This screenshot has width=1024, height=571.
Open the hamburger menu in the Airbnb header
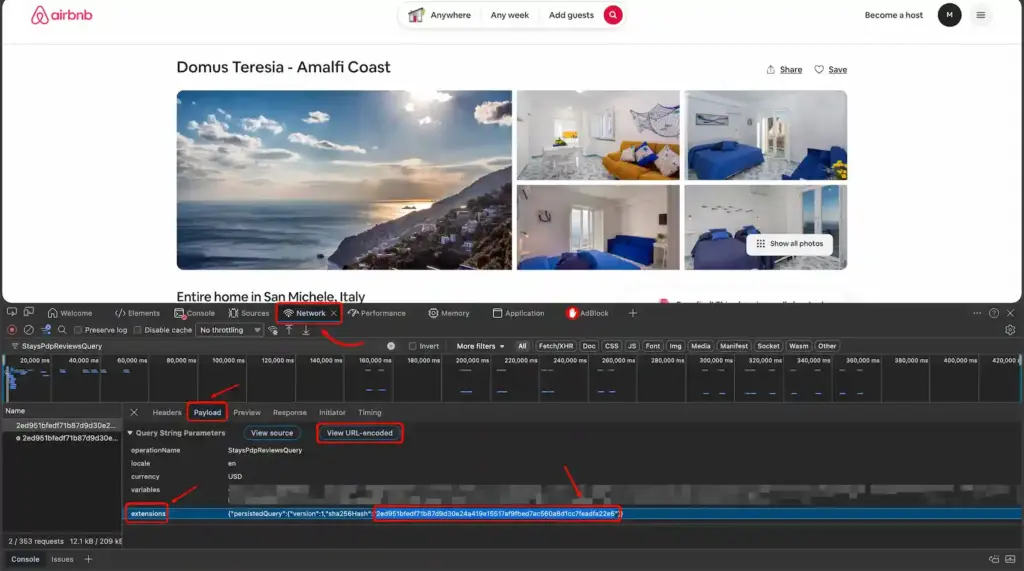point(980,15)
